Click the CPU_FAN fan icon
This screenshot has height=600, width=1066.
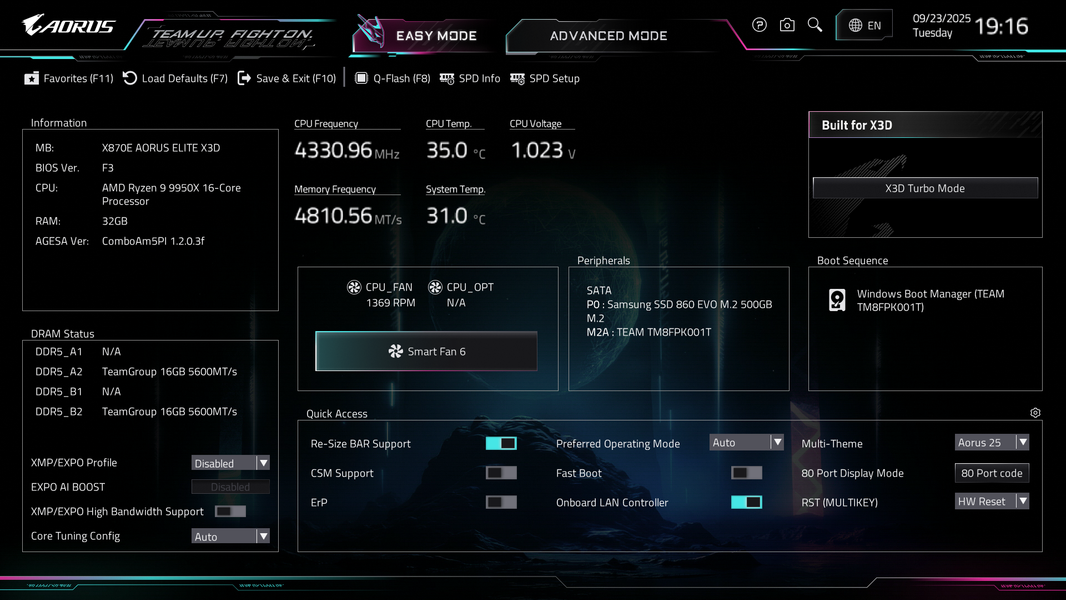[354, 287]
